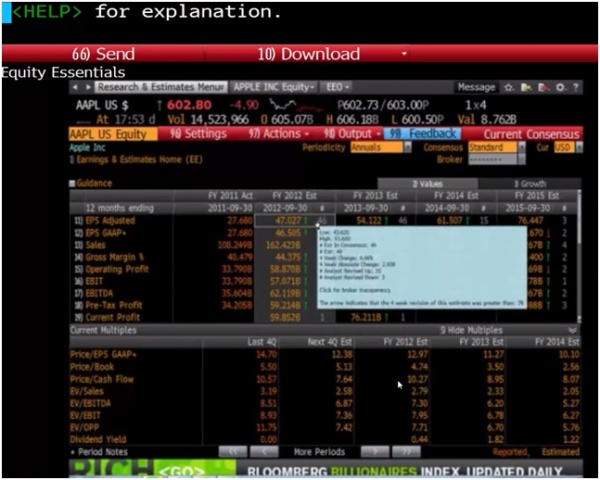Click the forward arrow navigation icon
Image resolution: width=600 pixels, height=480 pixels.
pos(88,87)
